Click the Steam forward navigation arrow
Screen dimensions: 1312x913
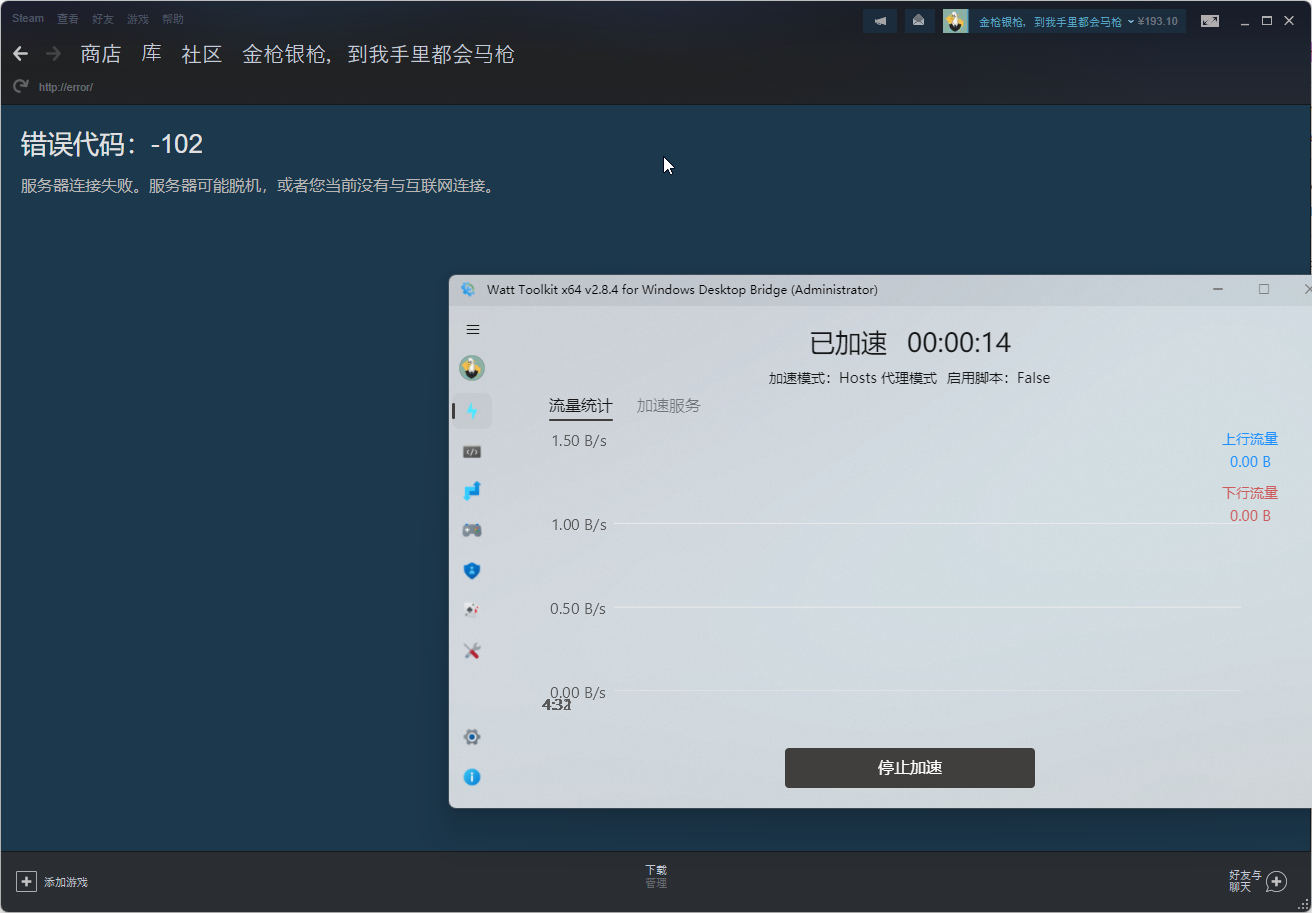click(53, 54)
